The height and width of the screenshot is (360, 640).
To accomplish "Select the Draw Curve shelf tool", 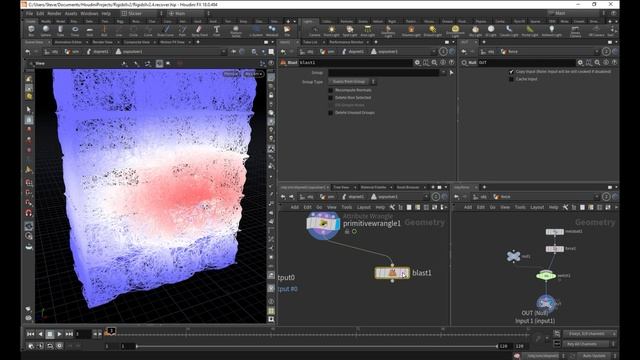I will [165, 30].
